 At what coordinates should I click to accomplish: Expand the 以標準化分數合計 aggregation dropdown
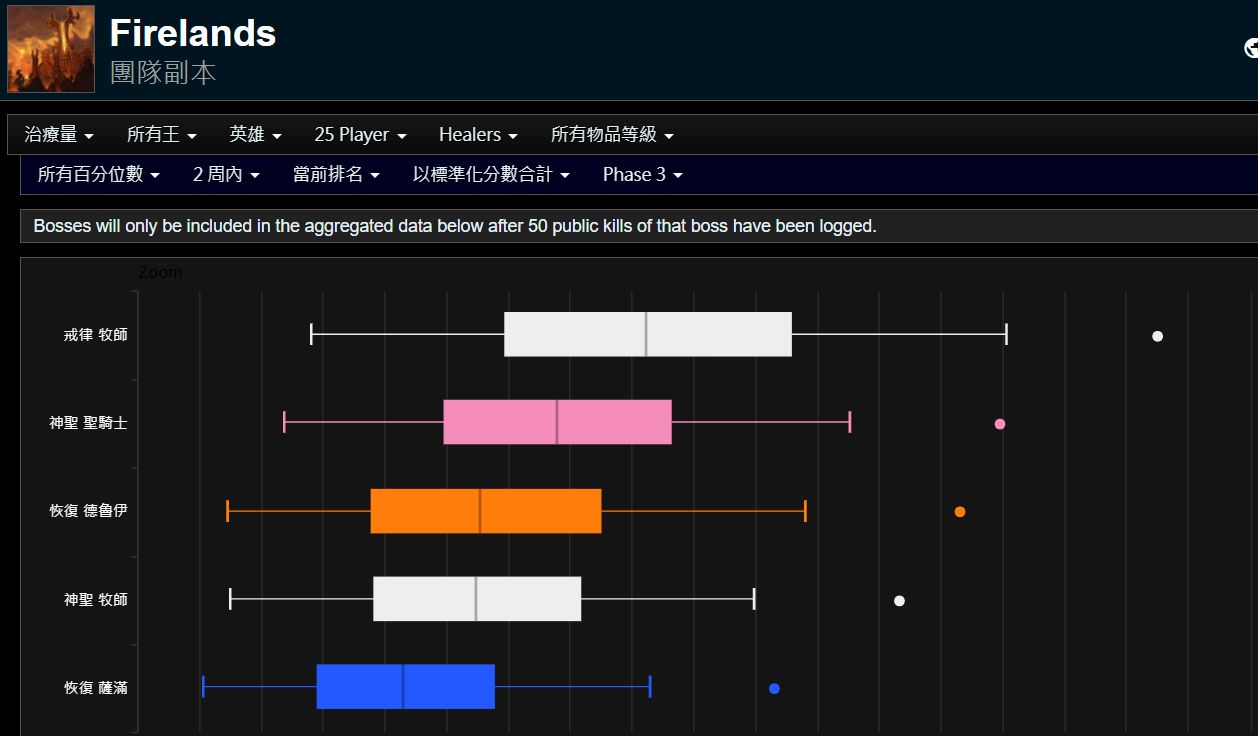click(x=491, y=174)
